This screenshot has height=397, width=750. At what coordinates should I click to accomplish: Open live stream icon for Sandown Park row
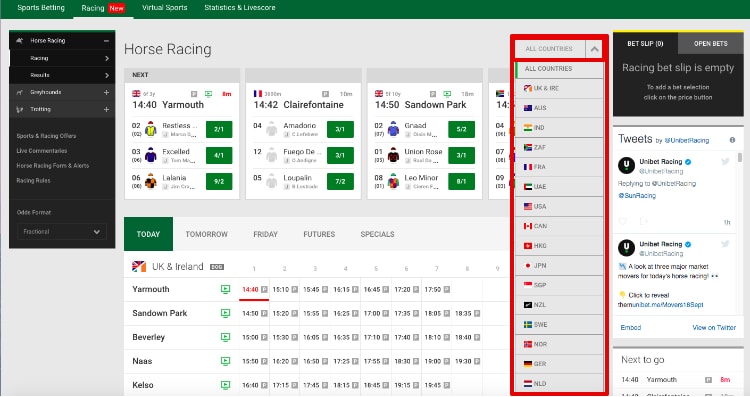pyautogui.click(x=225, y=313)
